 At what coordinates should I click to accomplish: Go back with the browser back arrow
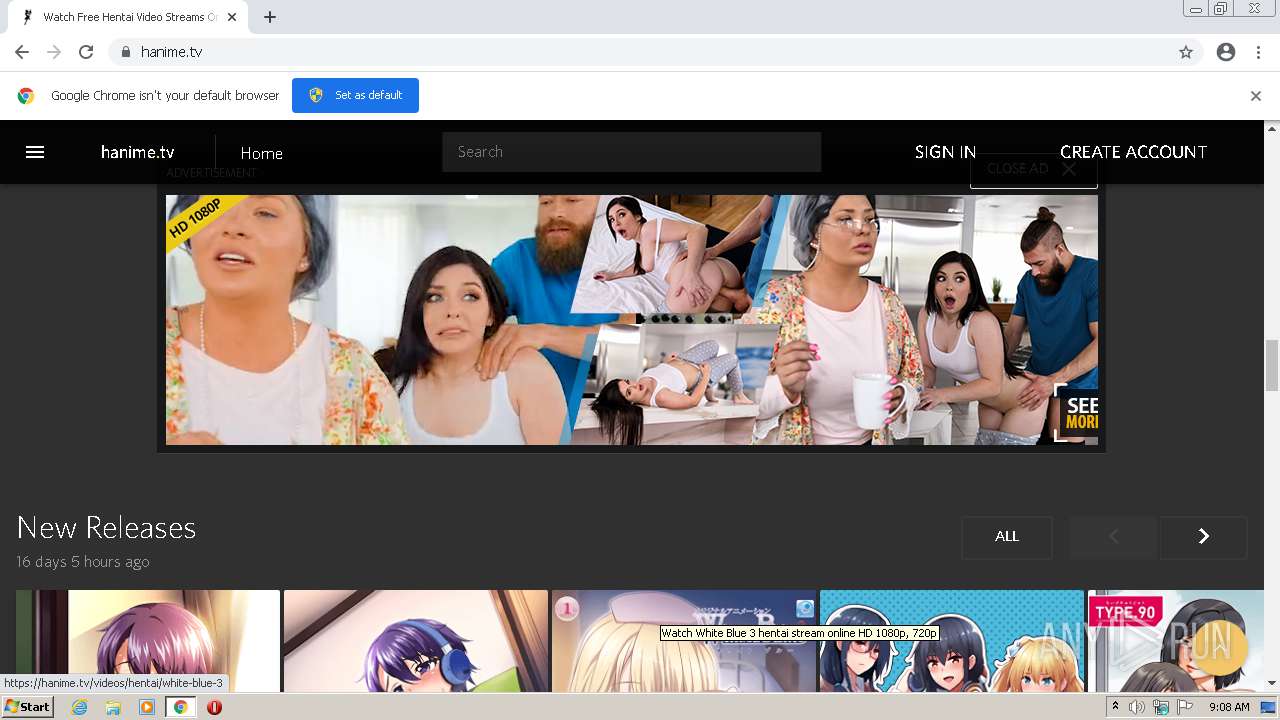(22, 52)
